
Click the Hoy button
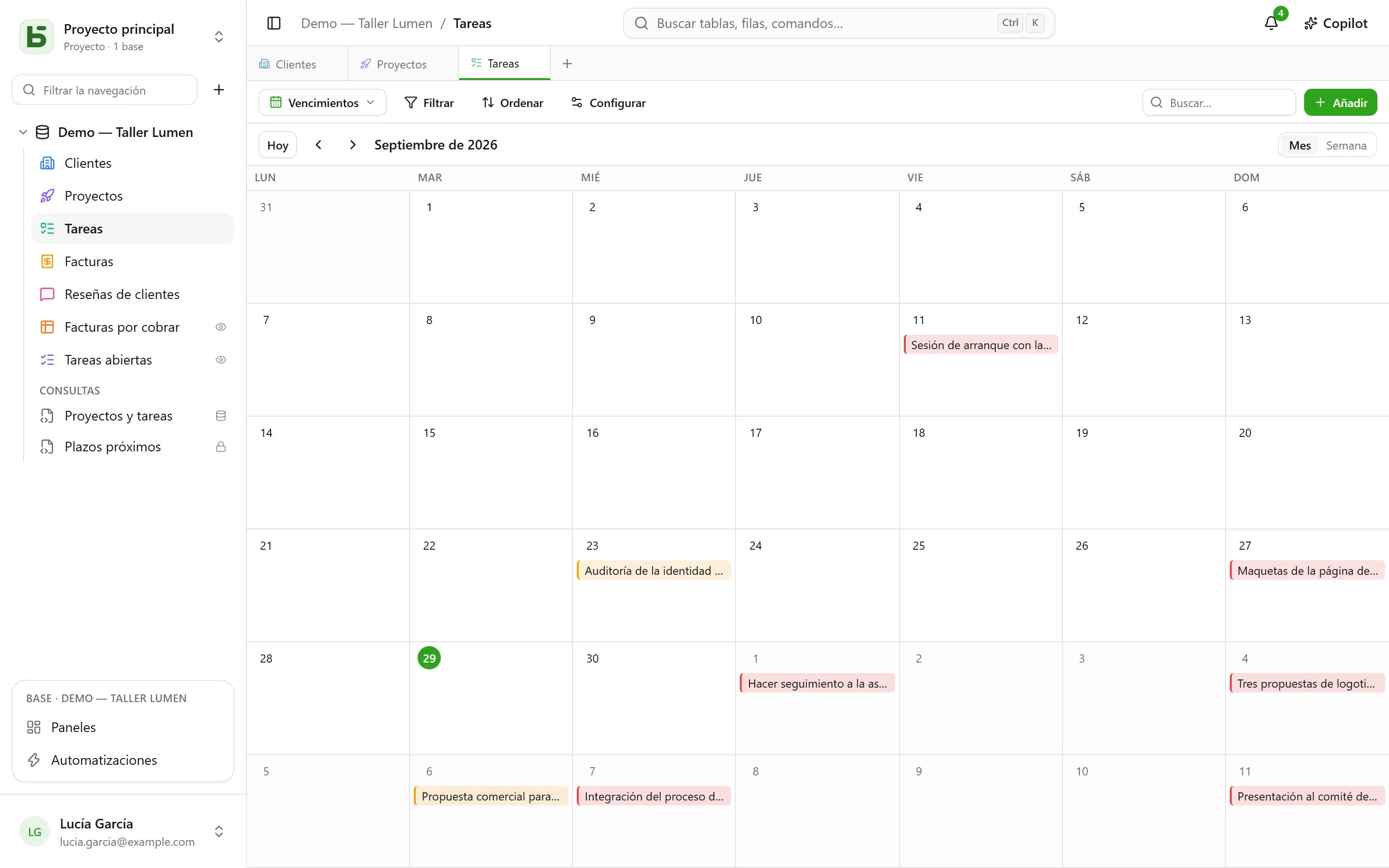278,145
